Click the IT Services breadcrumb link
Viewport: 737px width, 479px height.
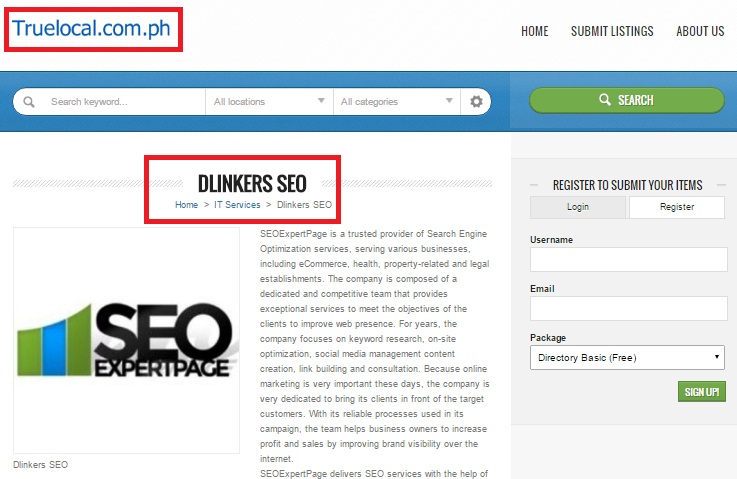click(237, 205)
